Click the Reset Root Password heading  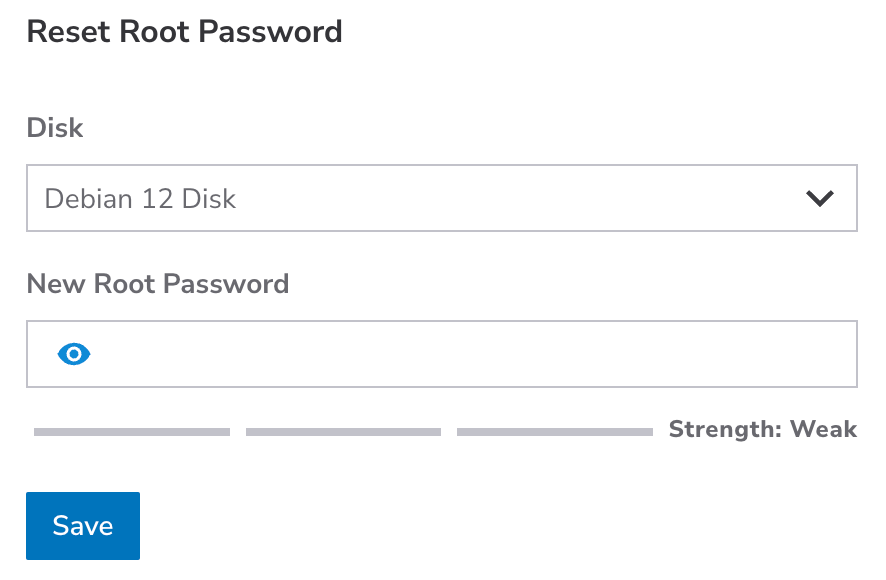[x=184, y=32]
